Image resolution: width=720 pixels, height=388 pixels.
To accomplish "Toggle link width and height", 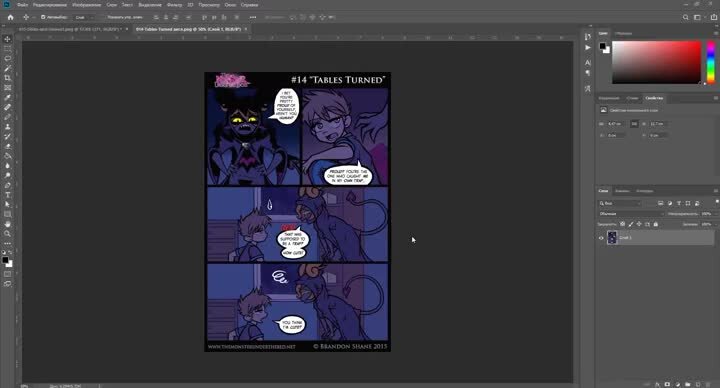I will [634, 124].
